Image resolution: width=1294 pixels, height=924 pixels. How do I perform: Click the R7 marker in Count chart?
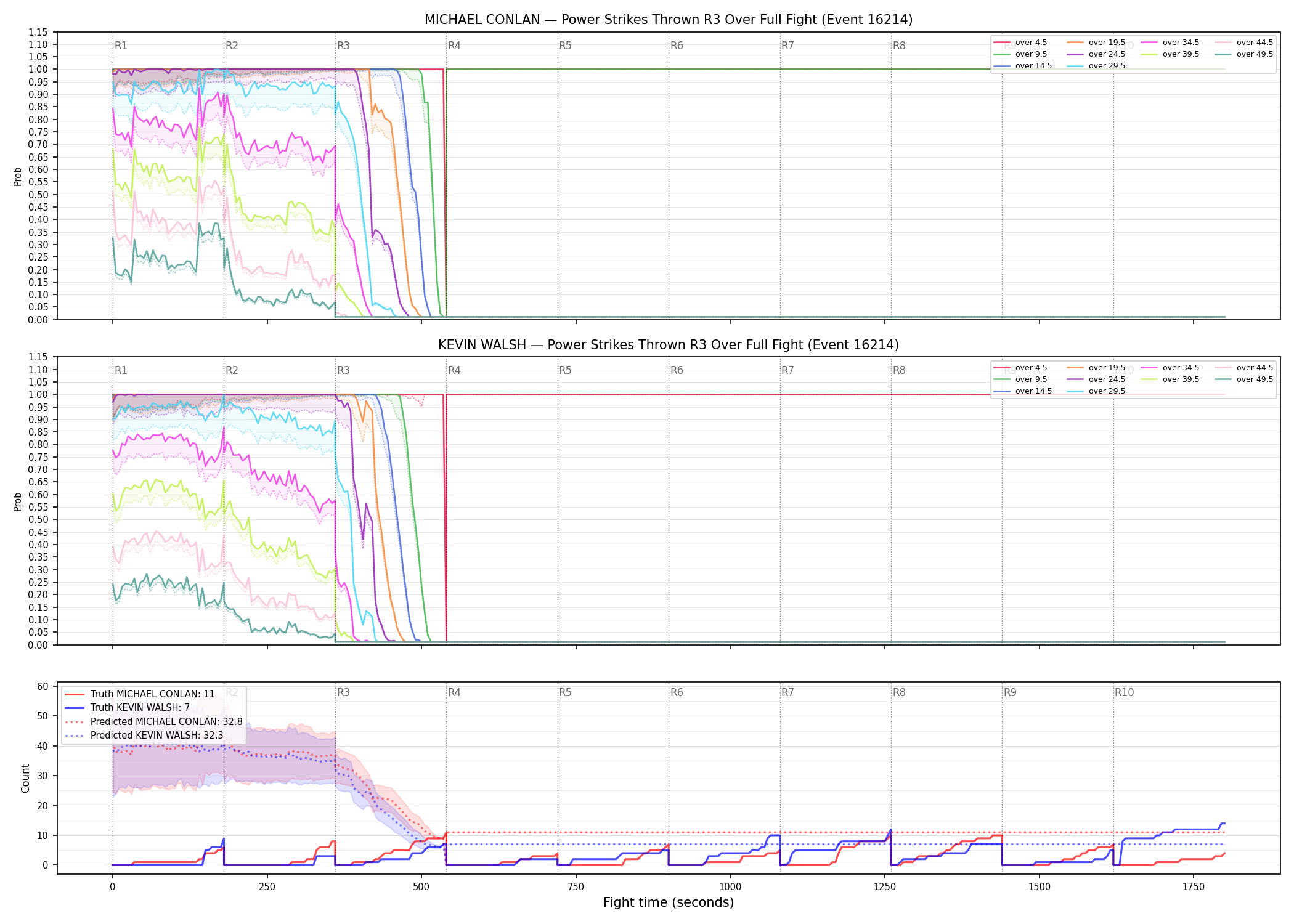(x=787, y=692)
